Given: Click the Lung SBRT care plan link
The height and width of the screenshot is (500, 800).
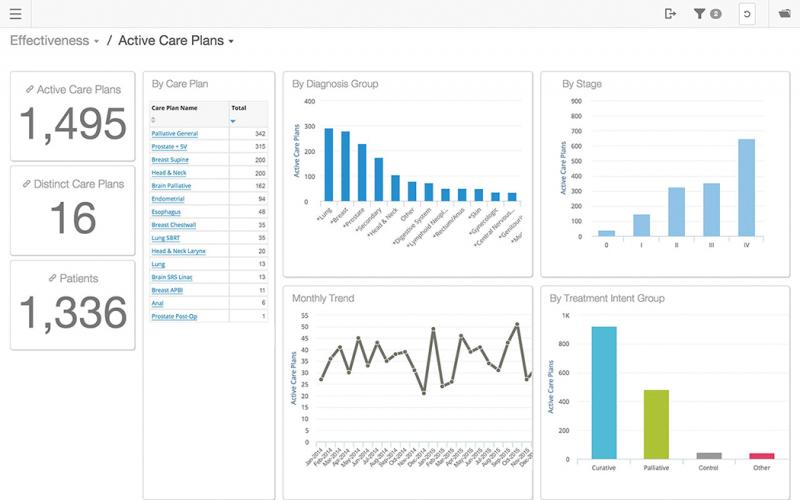Looking at the screenshot, I should pos(166,238).
